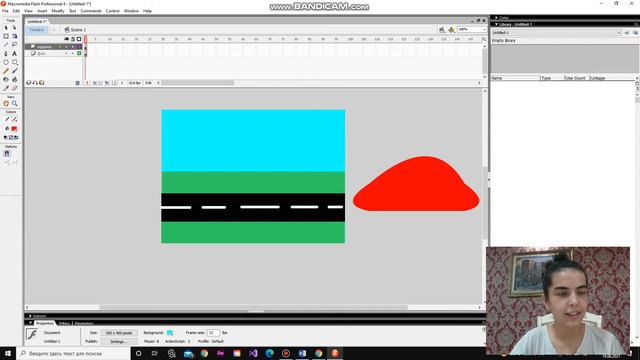Open the File menu
The image size is (640, 360).
click(x=5, y=11)
